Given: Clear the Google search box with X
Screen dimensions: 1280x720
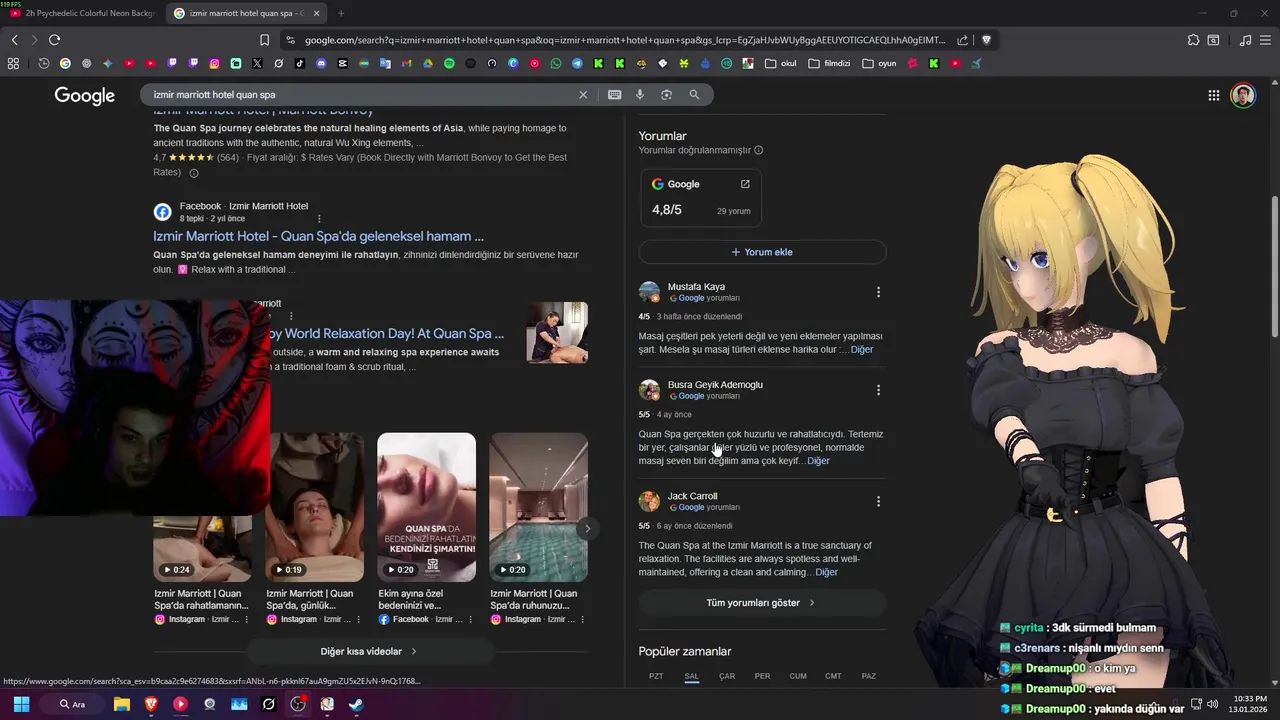Looking at the screenshot, I should pyautogui.click(x=583, y=95).
